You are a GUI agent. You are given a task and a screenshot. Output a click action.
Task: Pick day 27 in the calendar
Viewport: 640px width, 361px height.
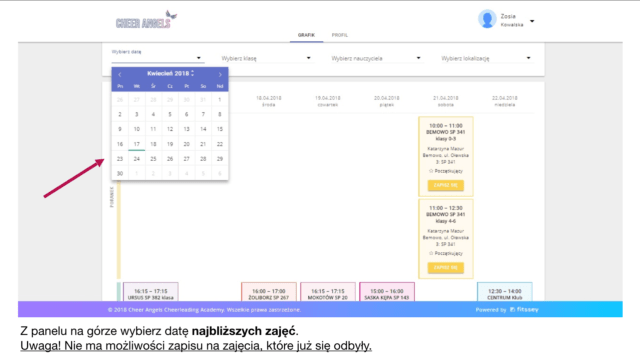[x=187, y=159]
